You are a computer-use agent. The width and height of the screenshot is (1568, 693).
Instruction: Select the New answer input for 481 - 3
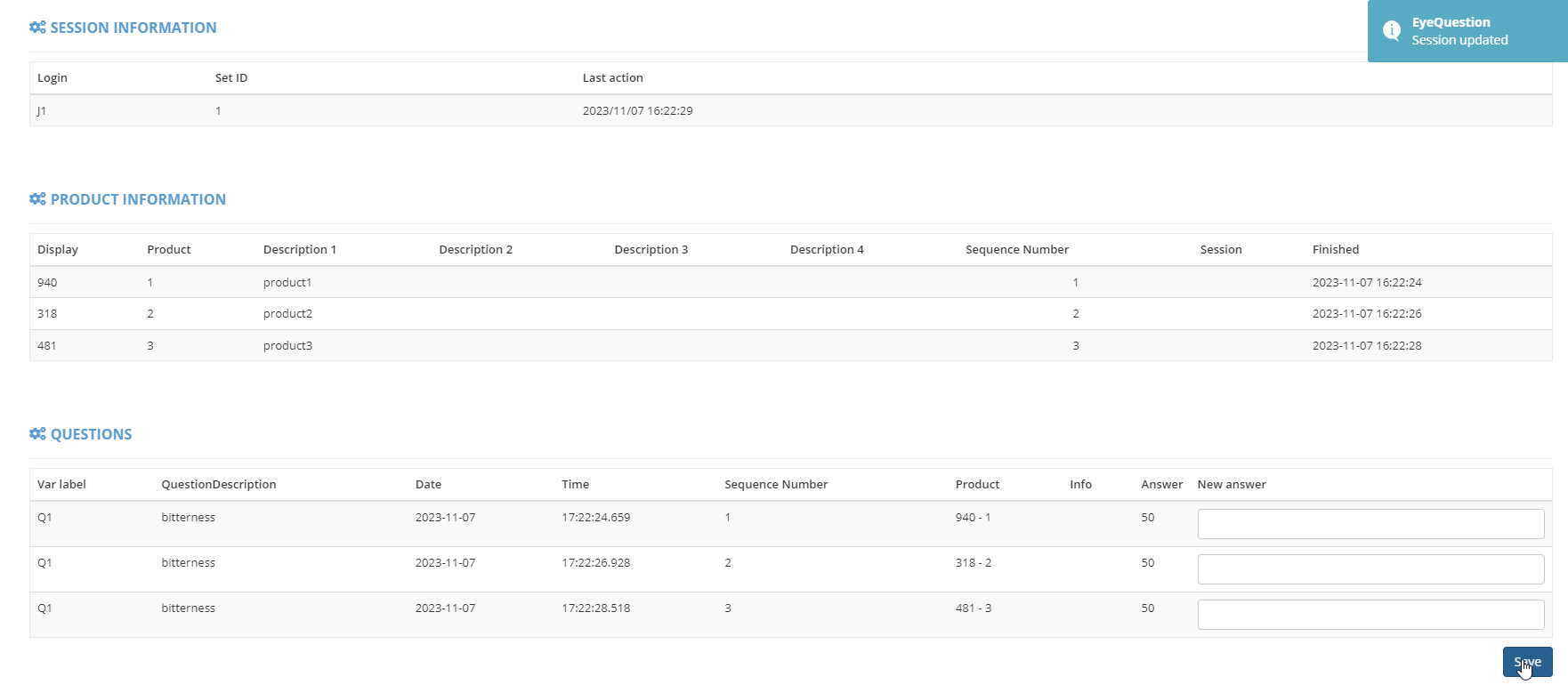point(1370,615)
